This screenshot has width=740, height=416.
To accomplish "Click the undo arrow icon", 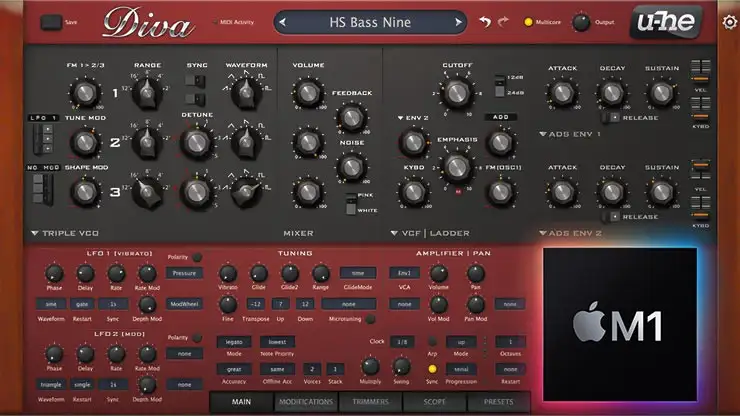I will 485,22.
